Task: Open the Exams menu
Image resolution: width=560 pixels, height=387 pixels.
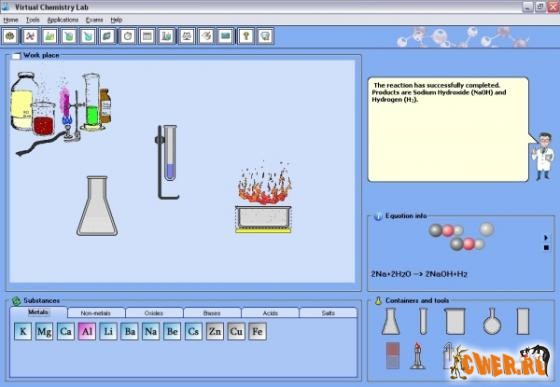Action: (94, 20)
